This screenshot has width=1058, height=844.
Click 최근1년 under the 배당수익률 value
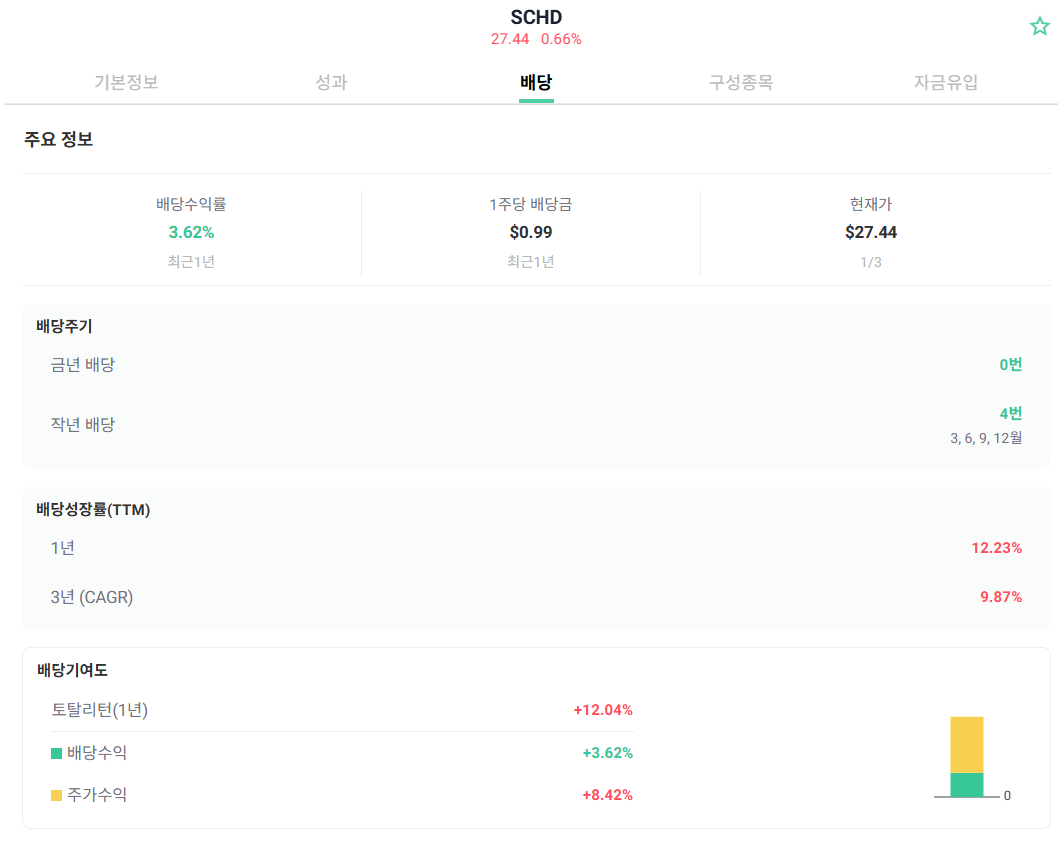(x=192, y=262)
